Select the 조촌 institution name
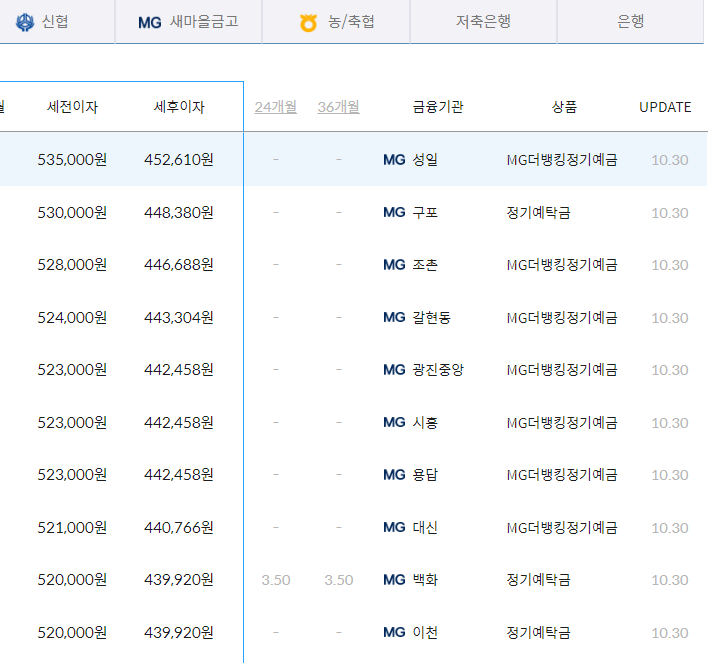709x663 pixels. (x=425, y=265)
